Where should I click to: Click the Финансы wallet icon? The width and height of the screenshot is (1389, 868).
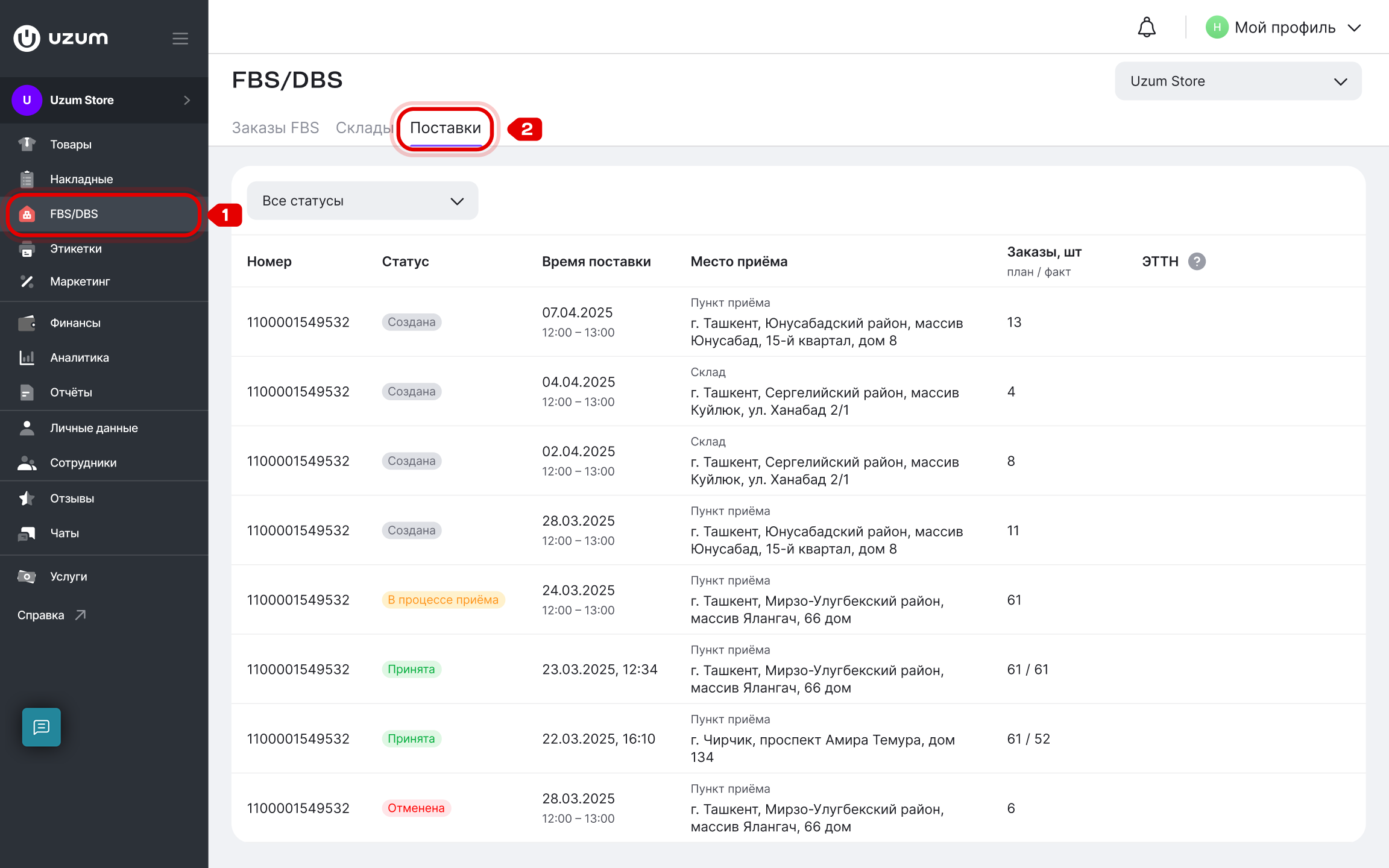(x=27, y=323)
